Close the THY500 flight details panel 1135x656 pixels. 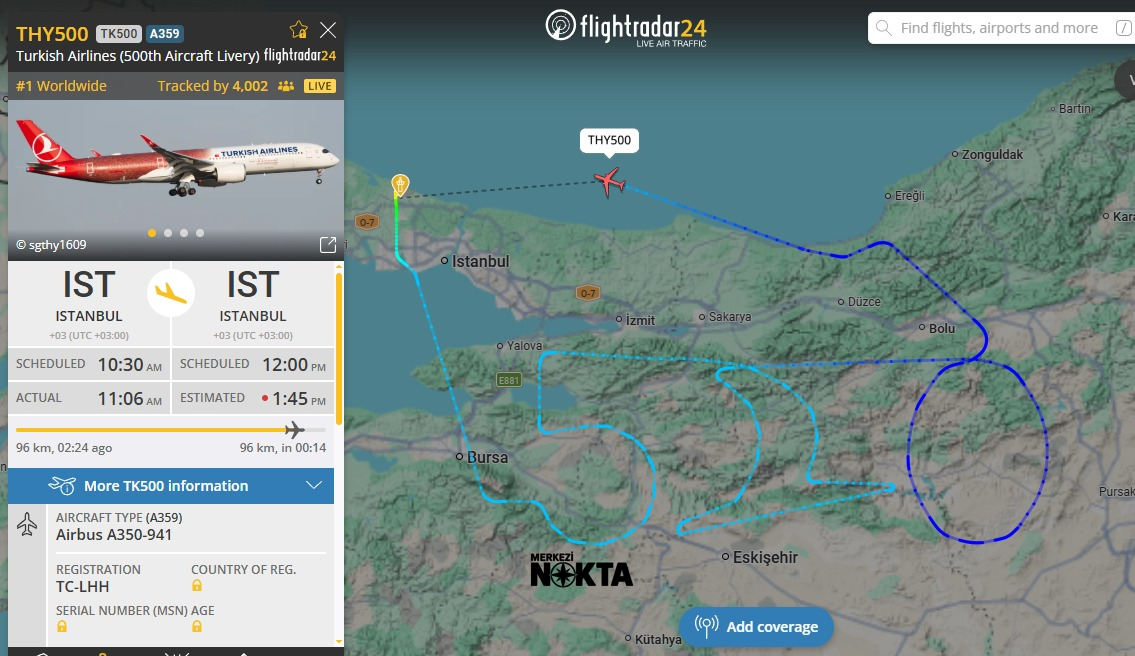(327, 29)
